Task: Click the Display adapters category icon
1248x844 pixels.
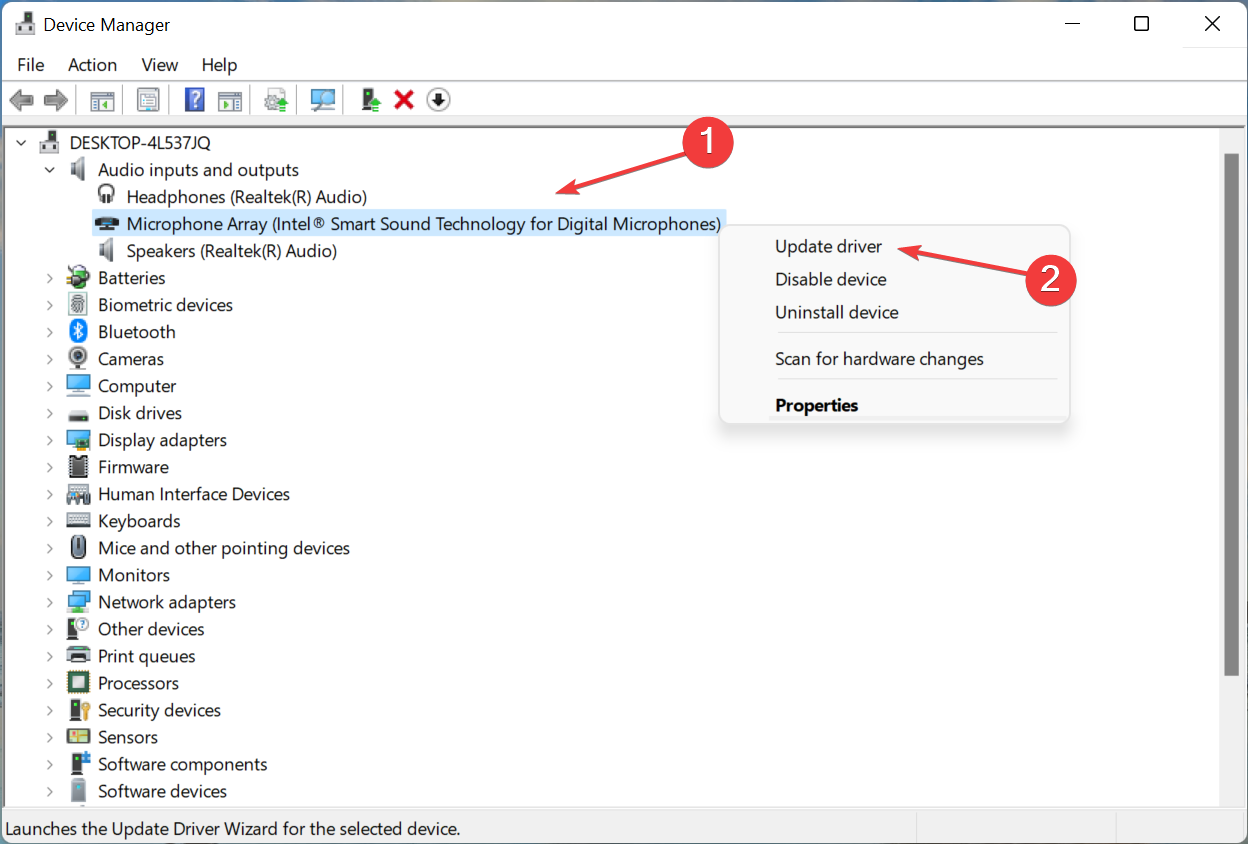Action: (x=78, y=440)
